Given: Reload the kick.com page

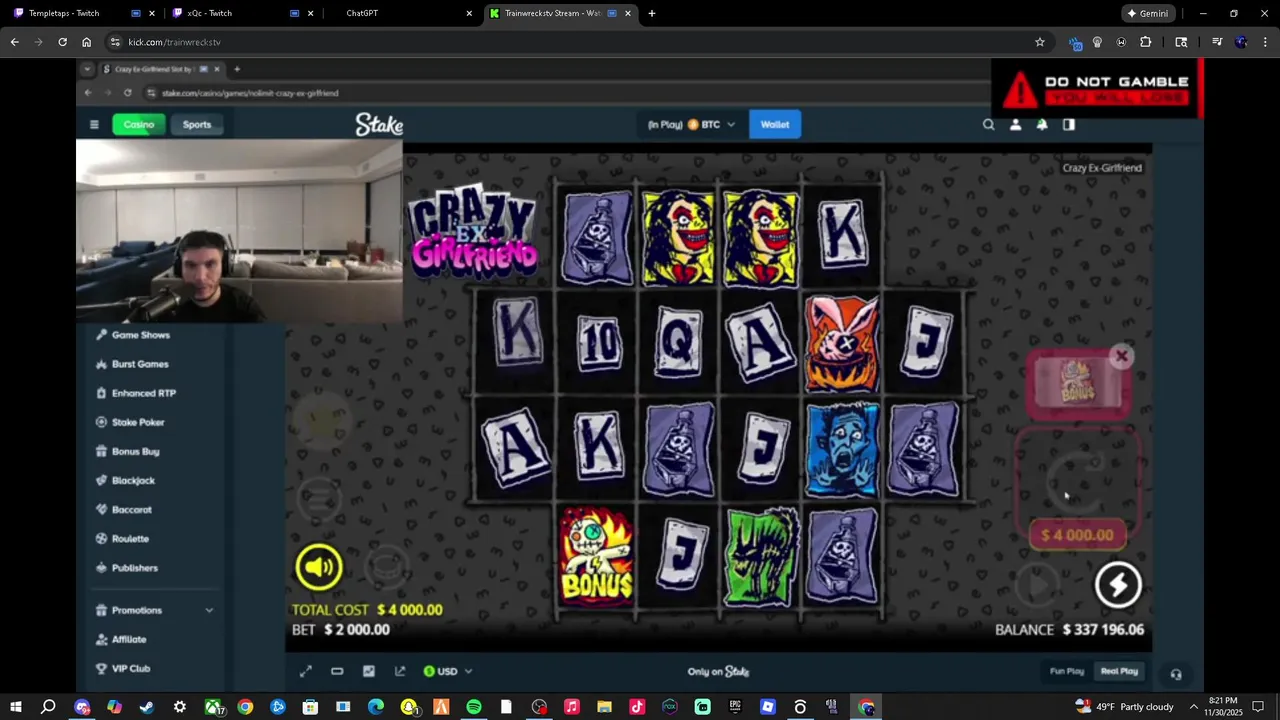Looking at the screenshot, I should pos(62,42).
